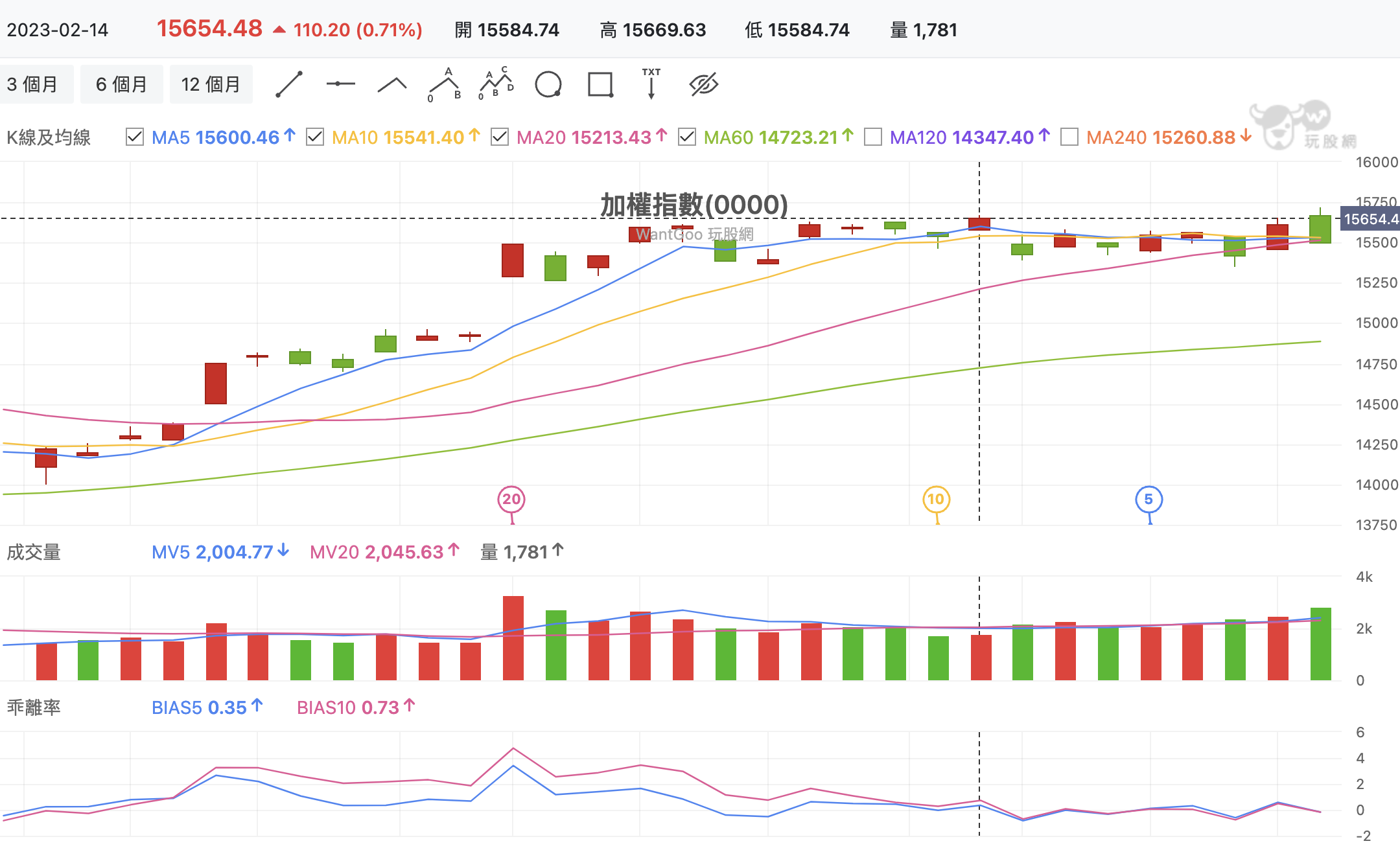The width and height of the screenshot is (1400, 850).
Task: Click the blue 5-day marker on timeline
Action: click(1149, 500)
